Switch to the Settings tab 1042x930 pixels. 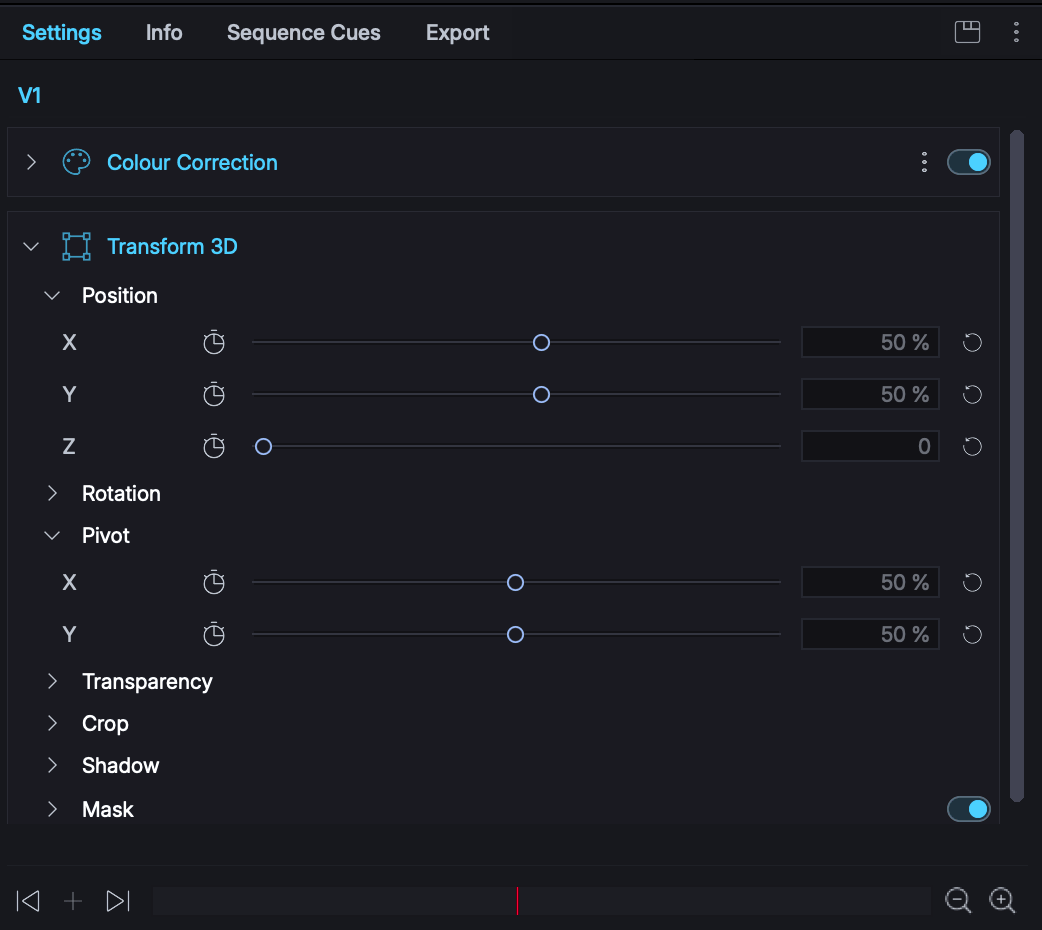(x=62, y=33)
